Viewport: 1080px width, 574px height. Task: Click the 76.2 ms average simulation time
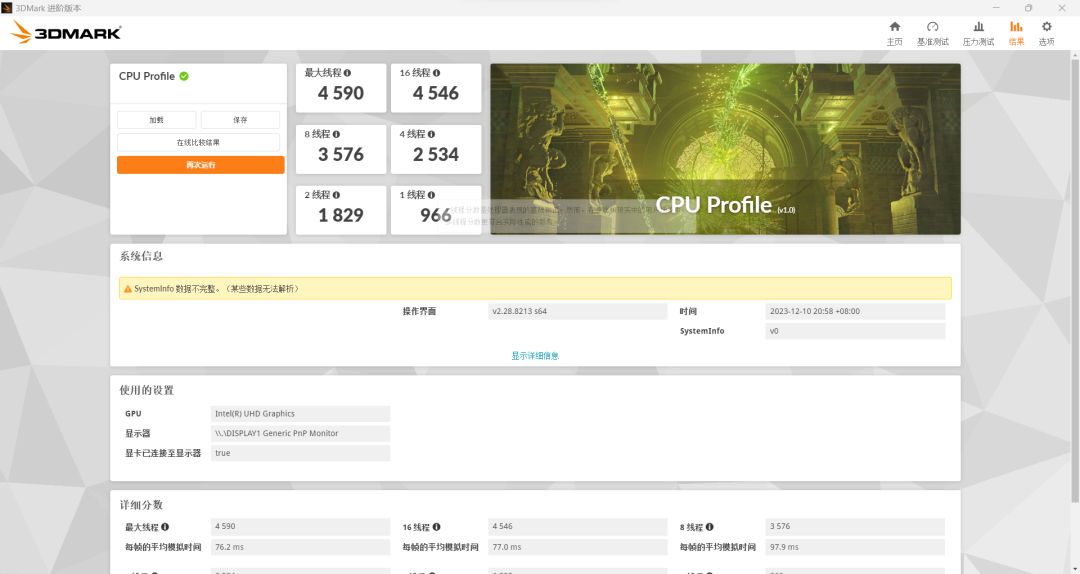pos(300,547)
